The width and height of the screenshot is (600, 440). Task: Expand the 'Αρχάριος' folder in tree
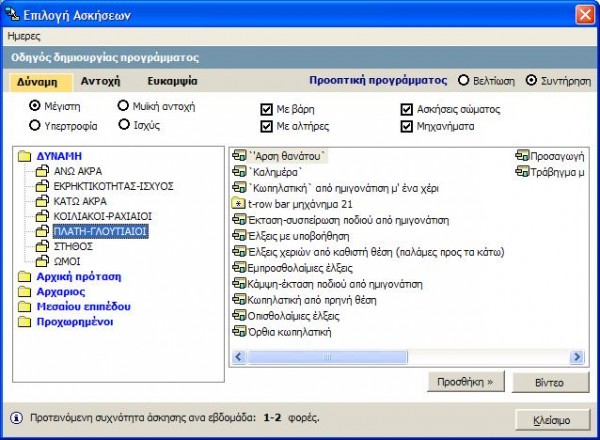pos(61,292)
